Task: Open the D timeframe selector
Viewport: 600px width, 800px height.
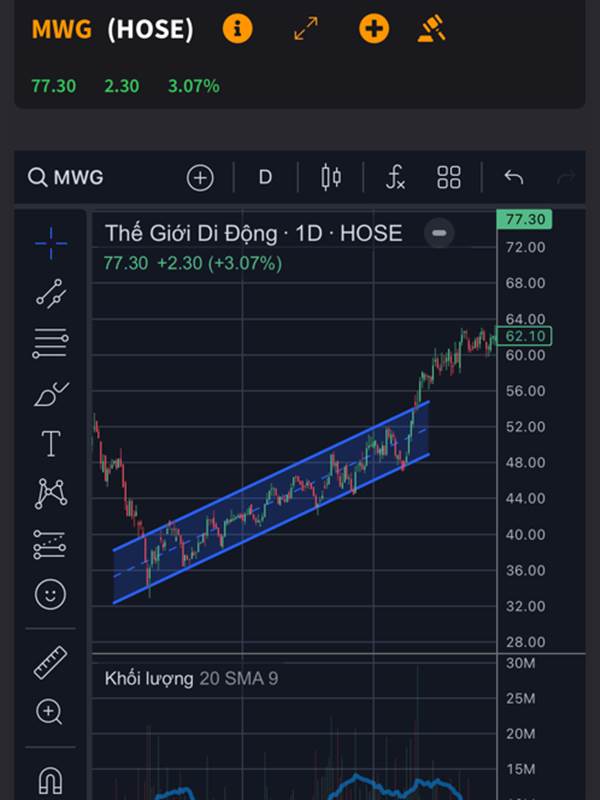Action: pos(265,178)
